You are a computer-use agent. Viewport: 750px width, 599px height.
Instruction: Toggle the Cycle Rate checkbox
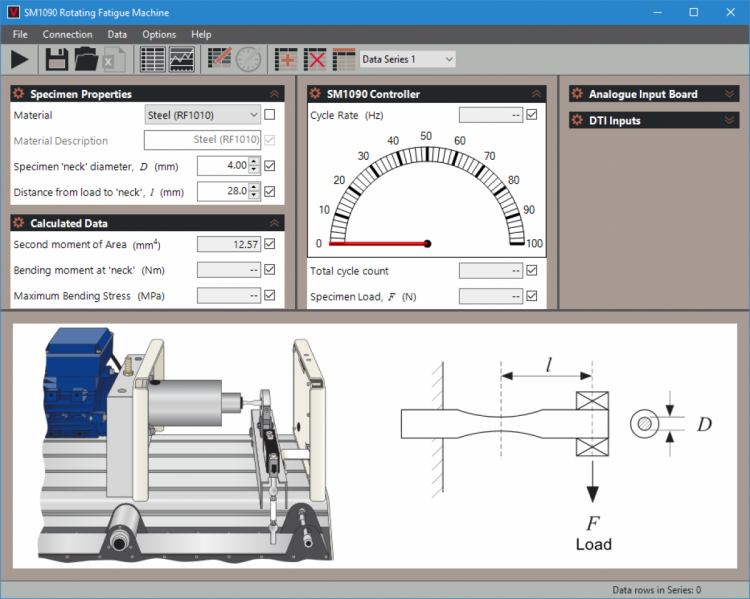click(x=531, y=115)
